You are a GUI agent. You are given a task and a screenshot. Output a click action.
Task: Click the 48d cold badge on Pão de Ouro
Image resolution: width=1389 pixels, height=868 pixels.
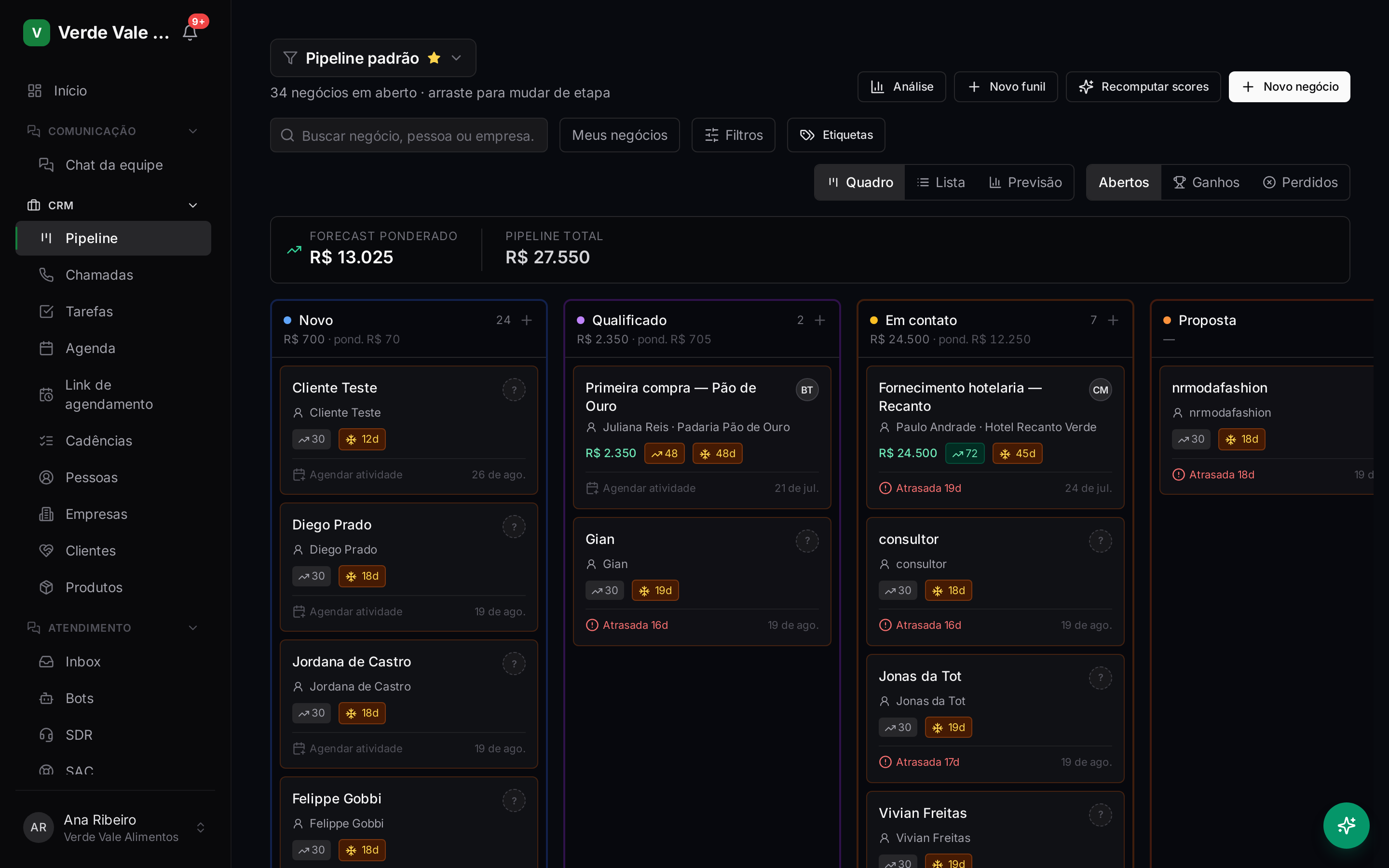click(718, 453)
